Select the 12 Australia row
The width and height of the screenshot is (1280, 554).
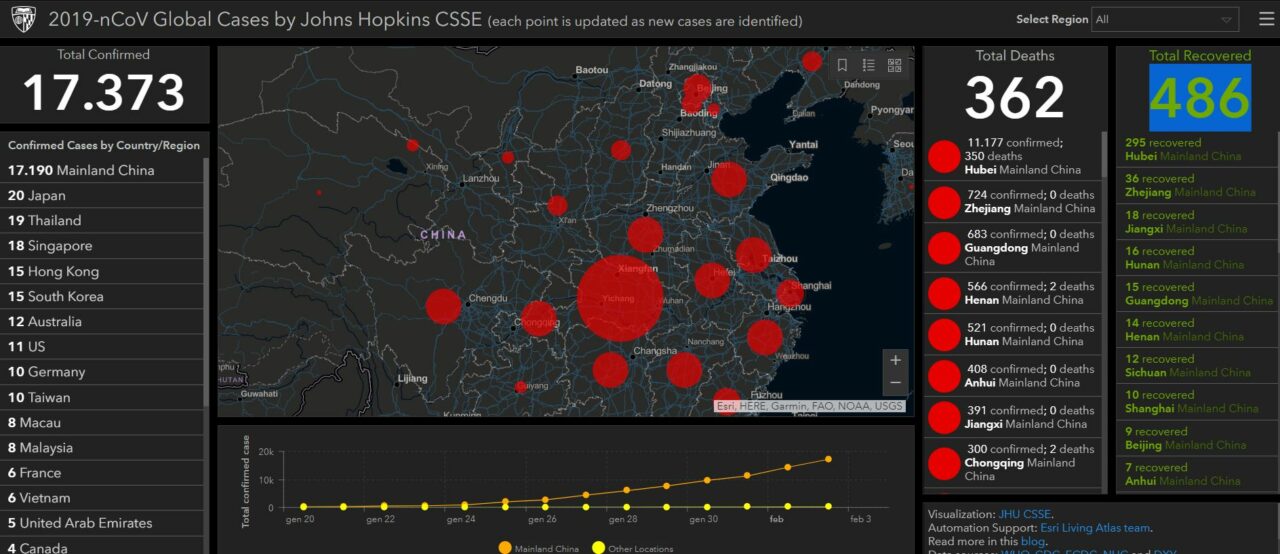pos(102,321)
